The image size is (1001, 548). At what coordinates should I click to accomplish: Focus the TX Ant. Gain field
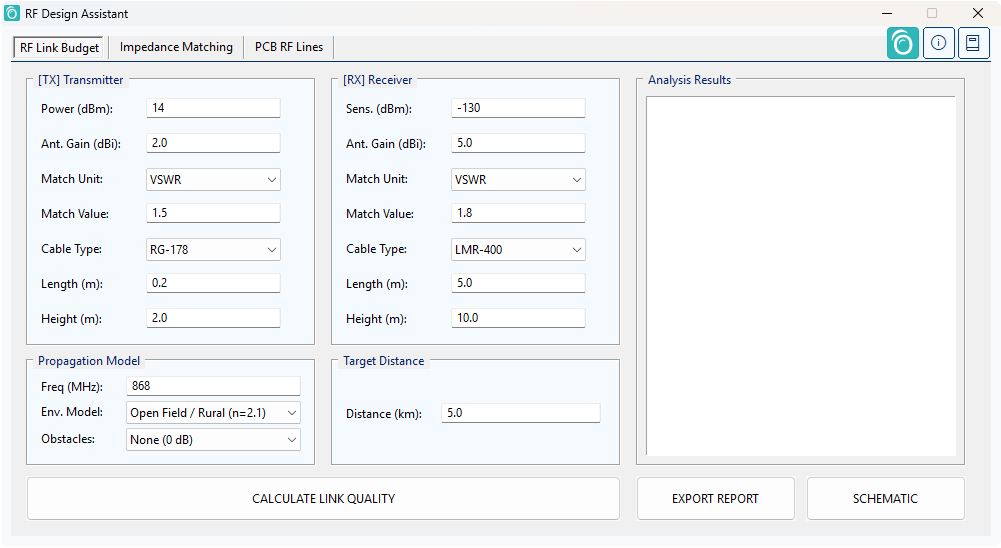213,143
